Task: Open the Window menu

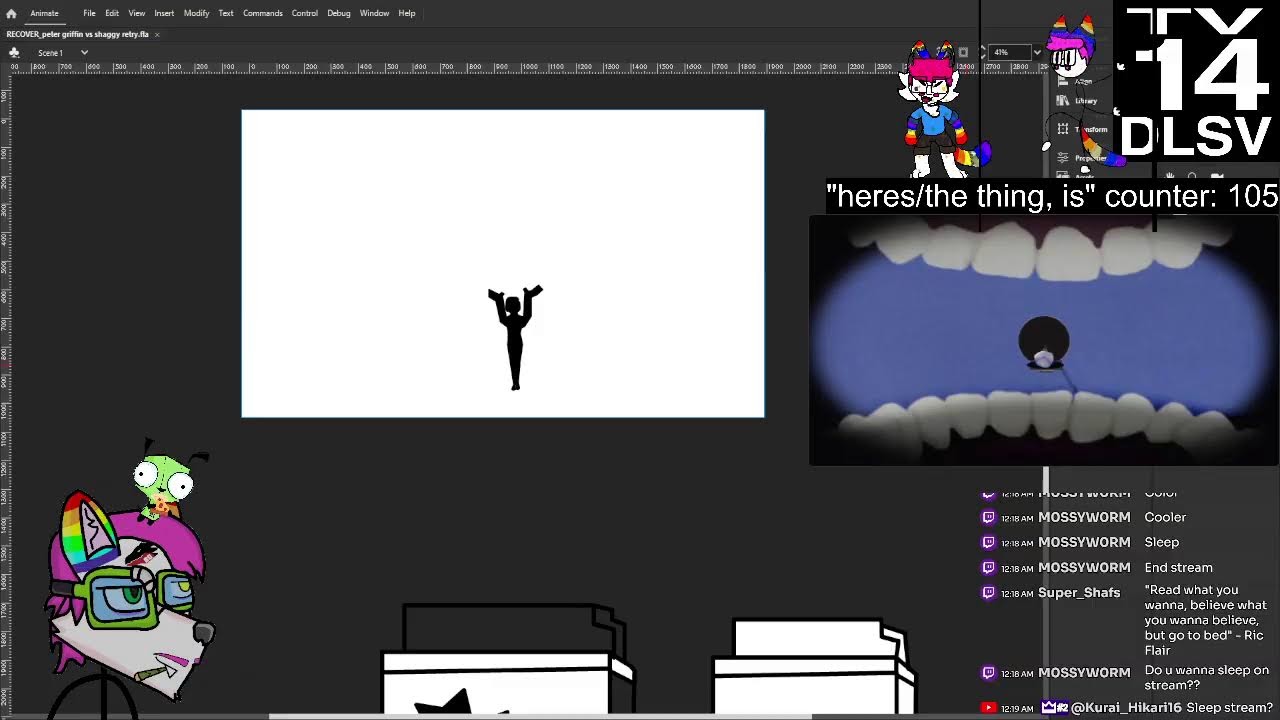Action: pos(374,13)
